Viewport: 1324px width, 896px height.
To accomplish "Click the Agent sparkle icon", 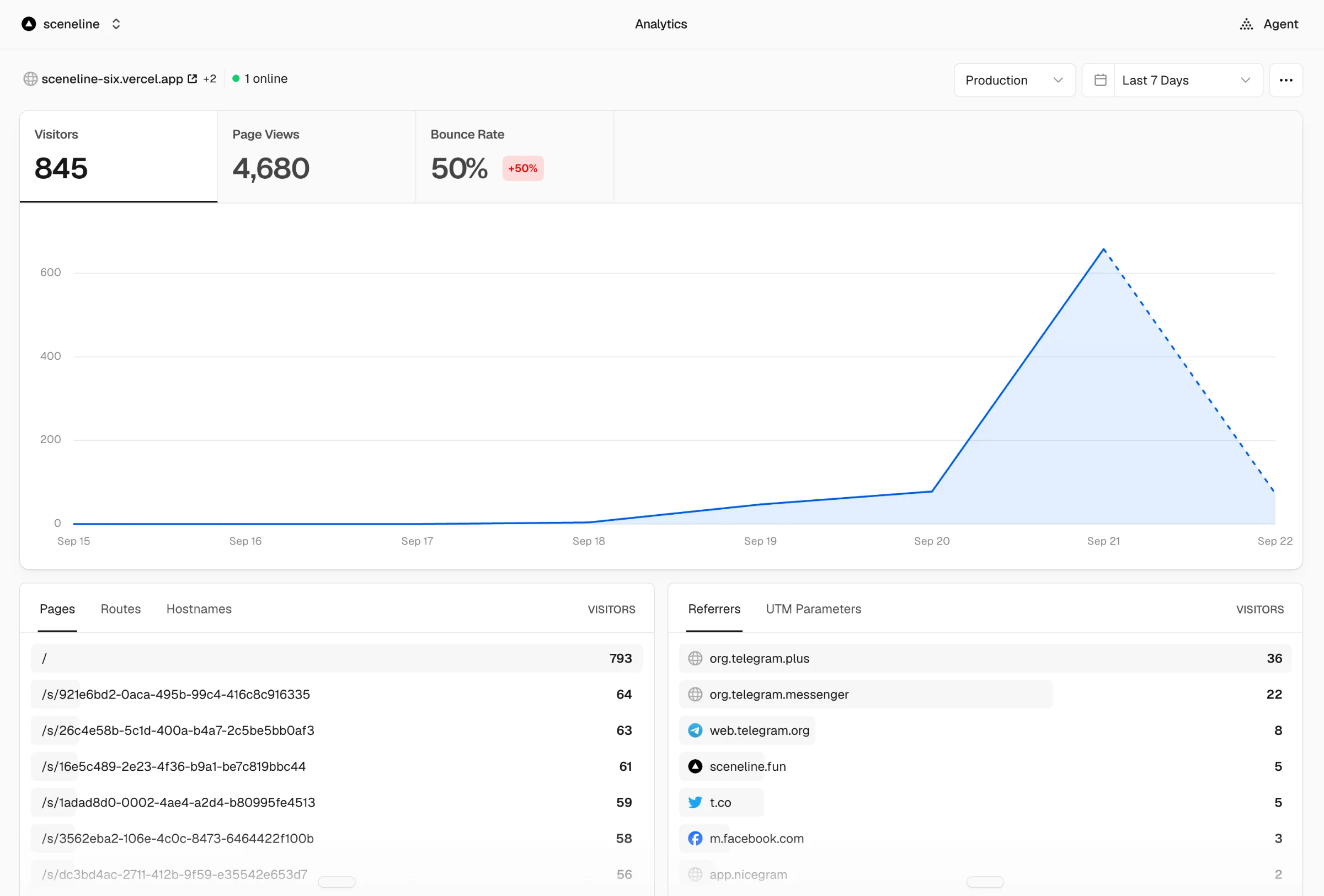I will click(x=1246, y=24).
